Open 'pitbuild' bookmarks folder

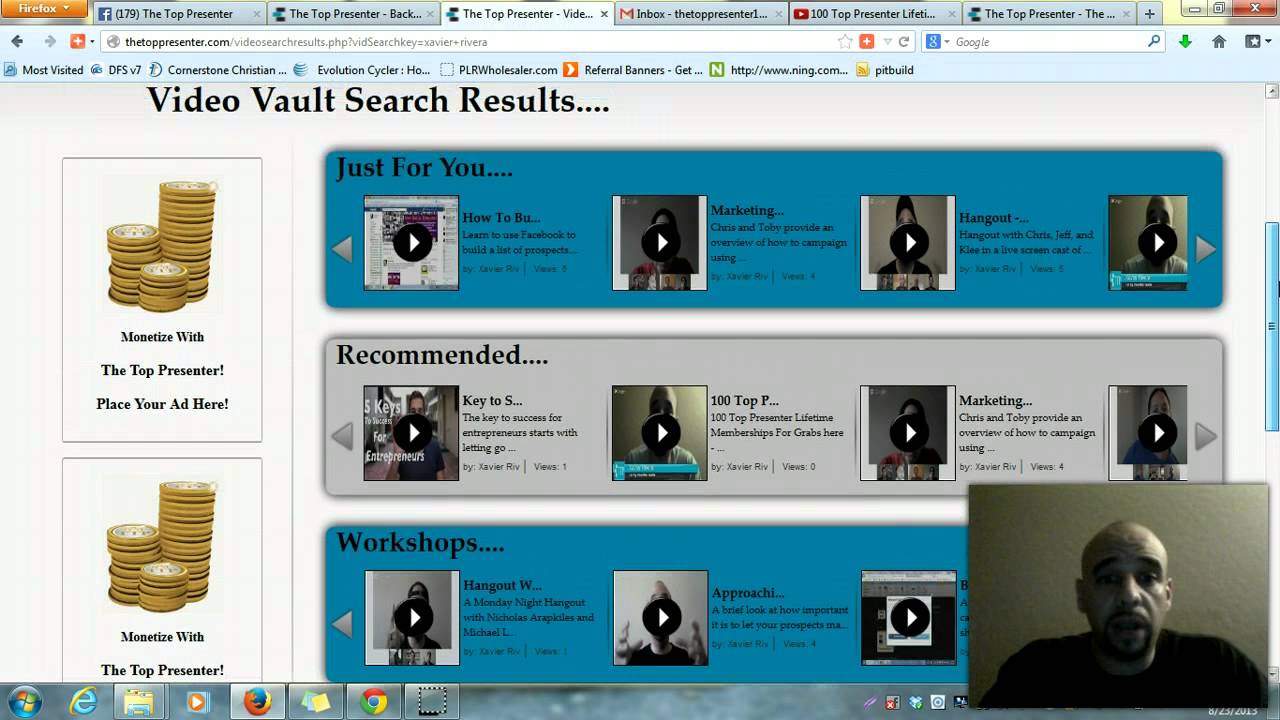[885, 70]
